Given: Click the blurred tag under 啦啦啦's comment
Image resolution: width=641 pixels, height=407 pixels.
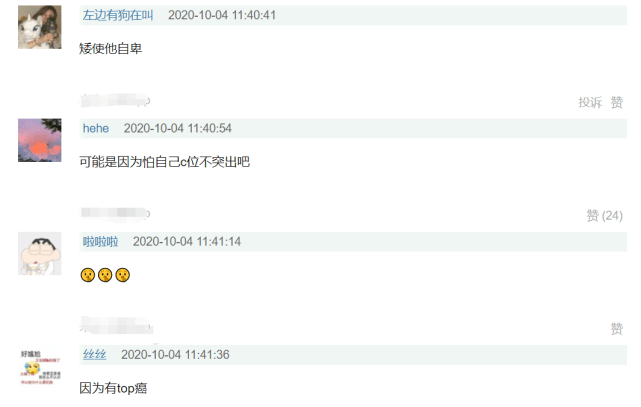Looking at the screenshot, I should click(x=116, y=326).
